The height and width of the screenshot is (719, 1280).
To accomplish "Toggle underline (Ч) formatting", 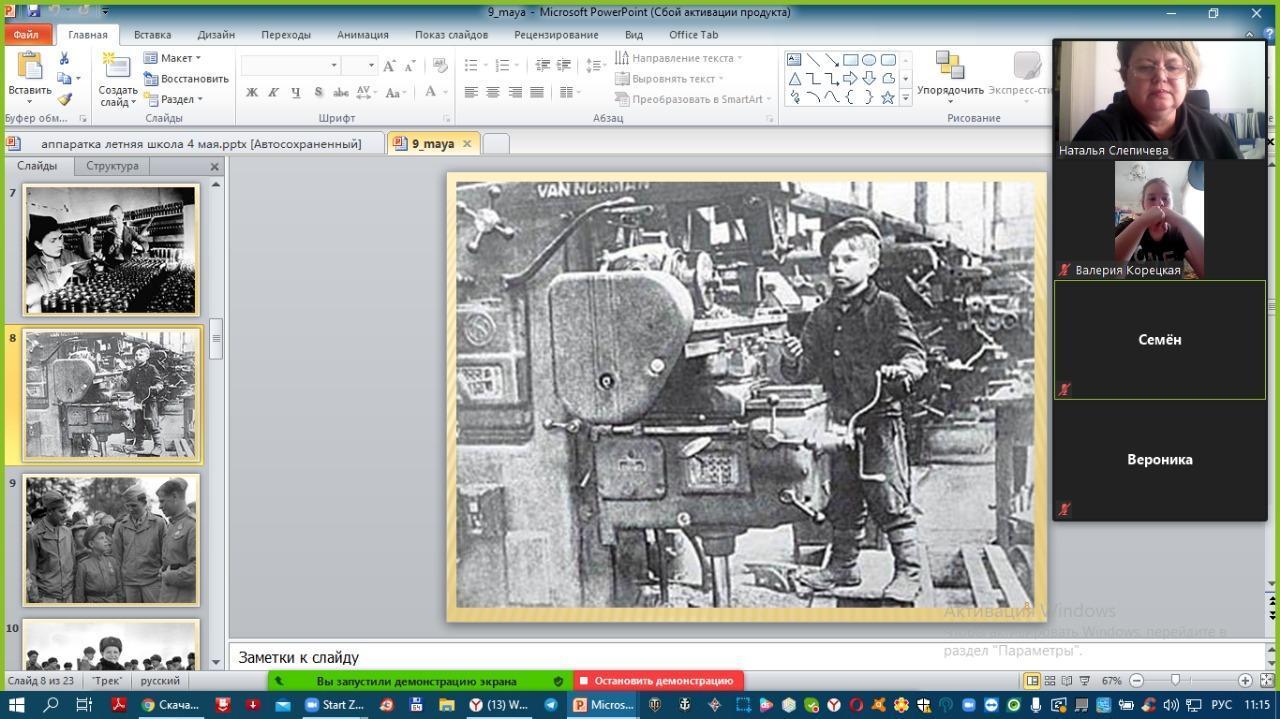I will [296, 92].
